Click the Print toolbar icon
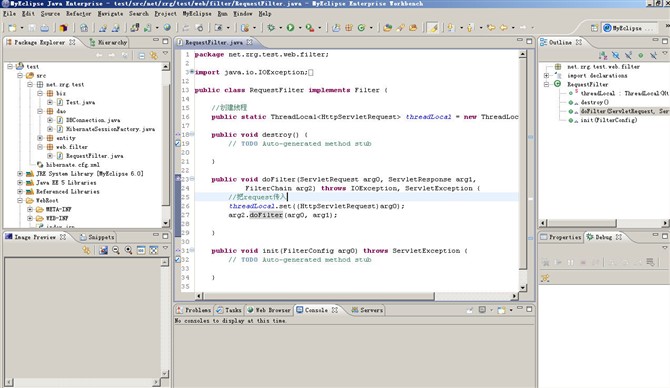Viewport: 670px width, 388px height. (x=44, y=28)
